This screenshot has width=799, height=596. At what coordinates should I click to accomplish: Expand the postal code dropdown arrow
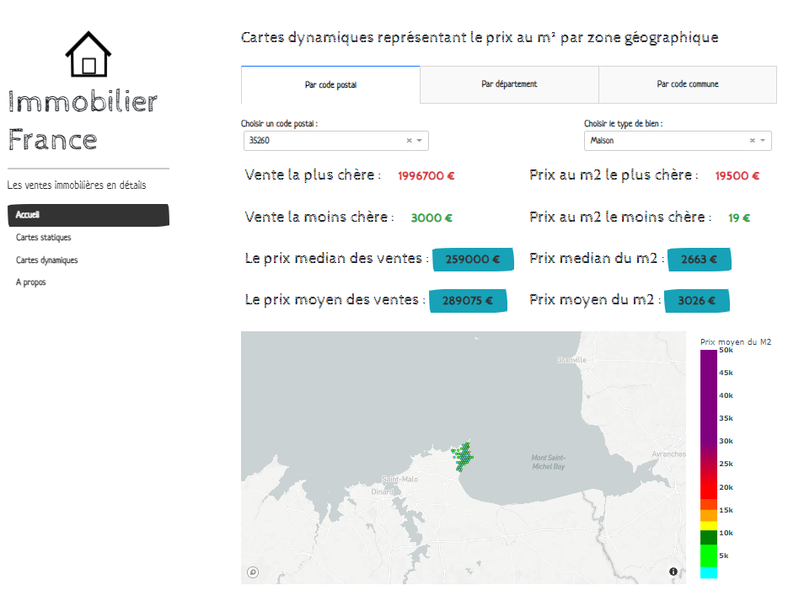coord(419,141)
